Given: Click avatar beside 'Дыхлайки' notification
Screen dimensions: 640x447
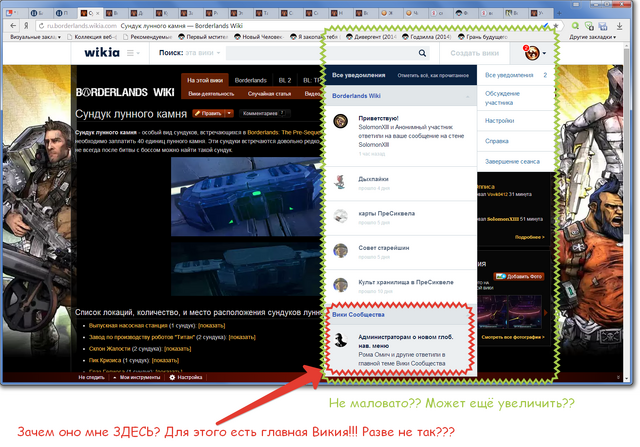Looking at the screenshot, I should 340,182.
